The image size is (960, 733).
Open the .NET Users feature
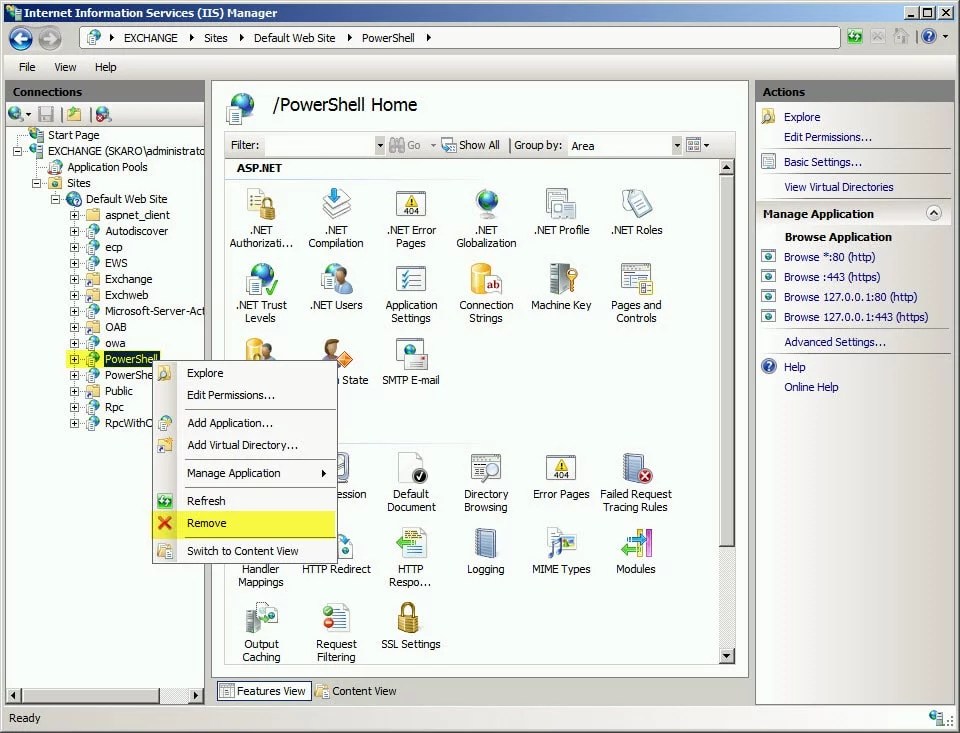pos(336,287)
